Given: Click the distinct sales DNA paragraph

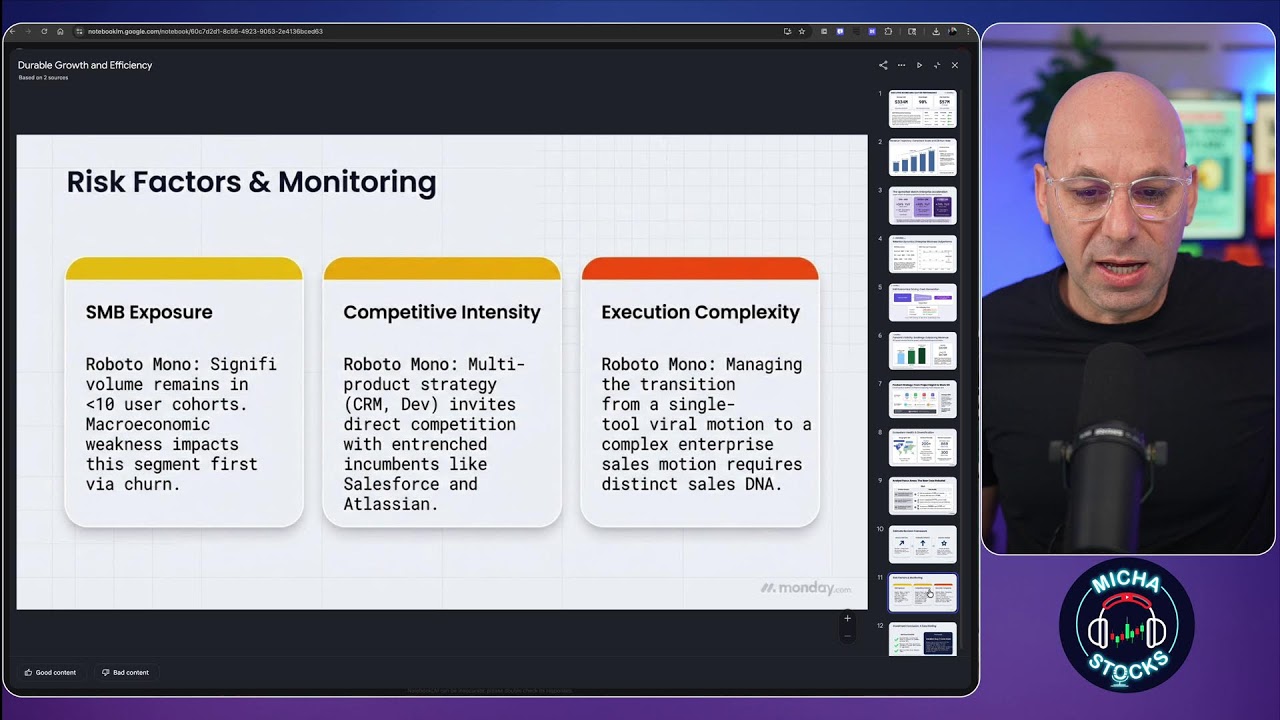Looking at the screenshot, I should click(x=706, y=424).
